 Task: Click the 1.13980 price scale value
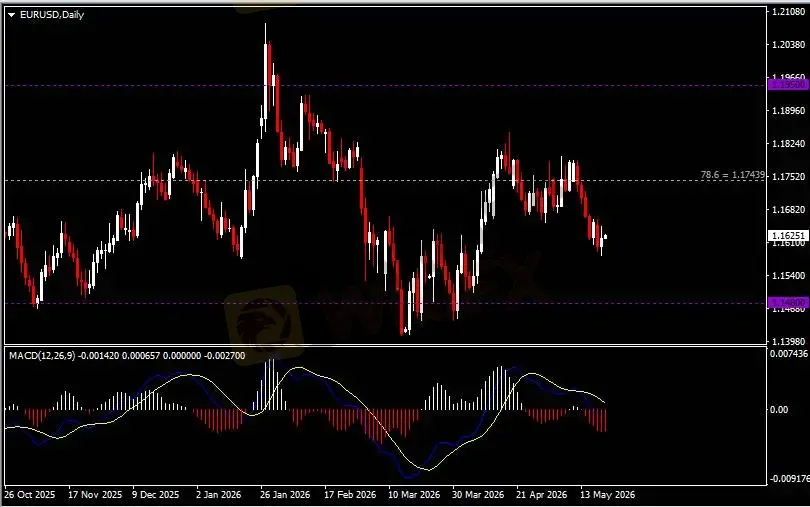coord(788,342)
